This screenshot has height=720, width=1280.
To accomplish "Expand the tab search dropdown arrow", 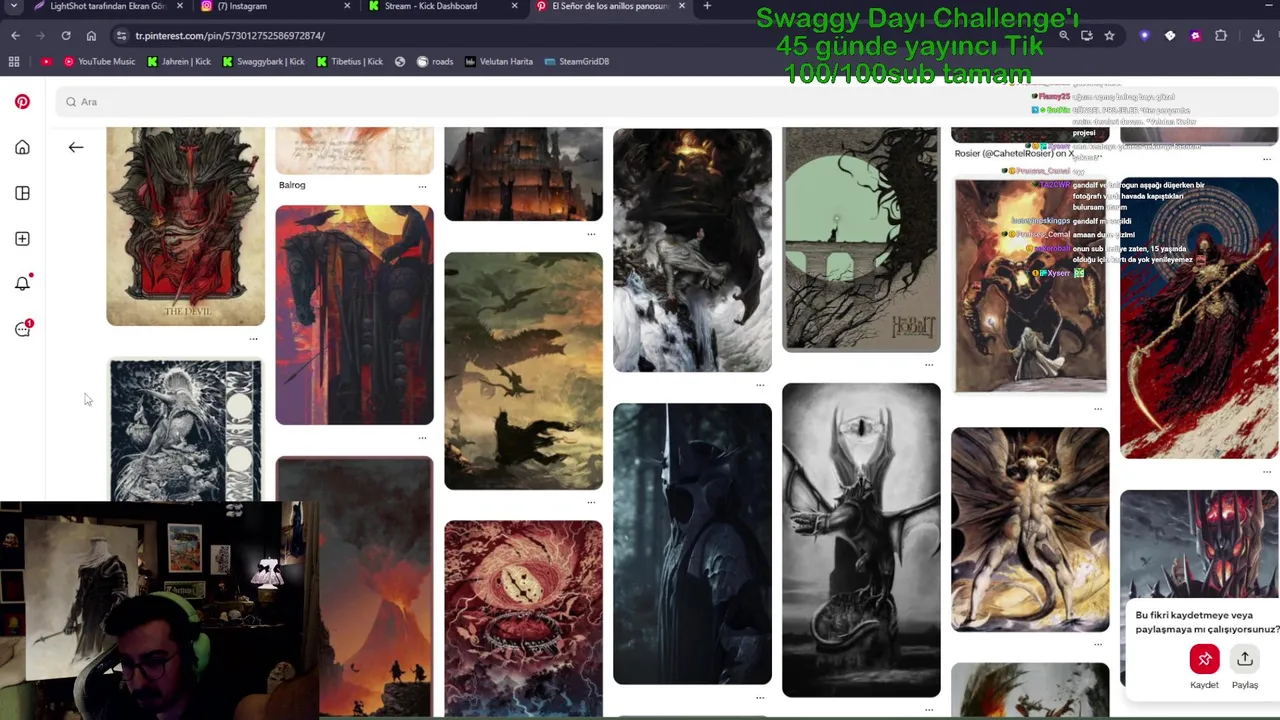I will pyautogui.click(x=13, y=6).
